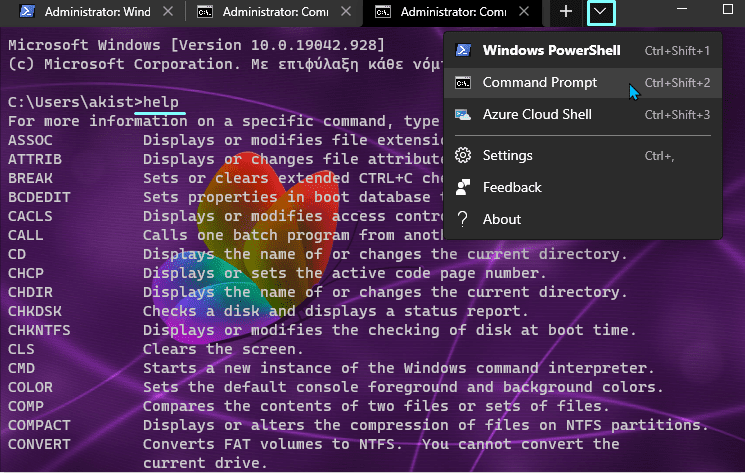Click 'Displays or sets the active code page' line

[x=344, y=273]
